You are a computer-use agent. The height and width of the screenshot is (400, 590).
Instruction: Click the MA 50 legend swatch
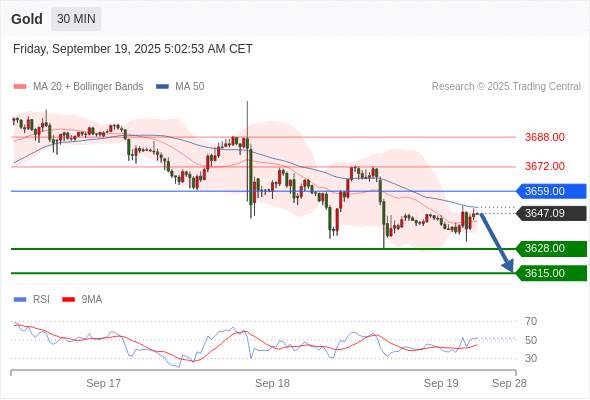click(162, 87)
